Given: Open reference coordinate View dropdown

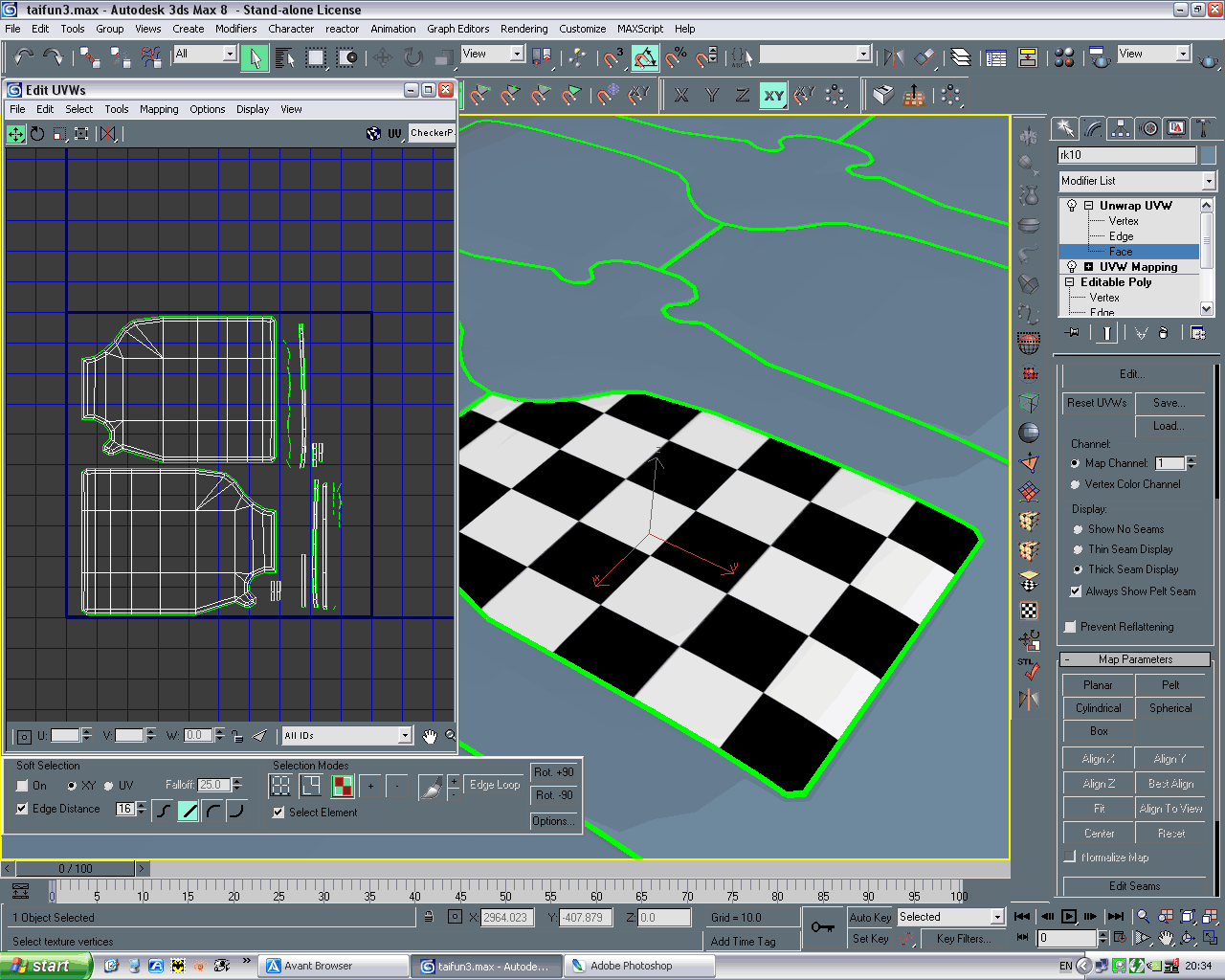Looking at the screenshot, I should 492,54.
